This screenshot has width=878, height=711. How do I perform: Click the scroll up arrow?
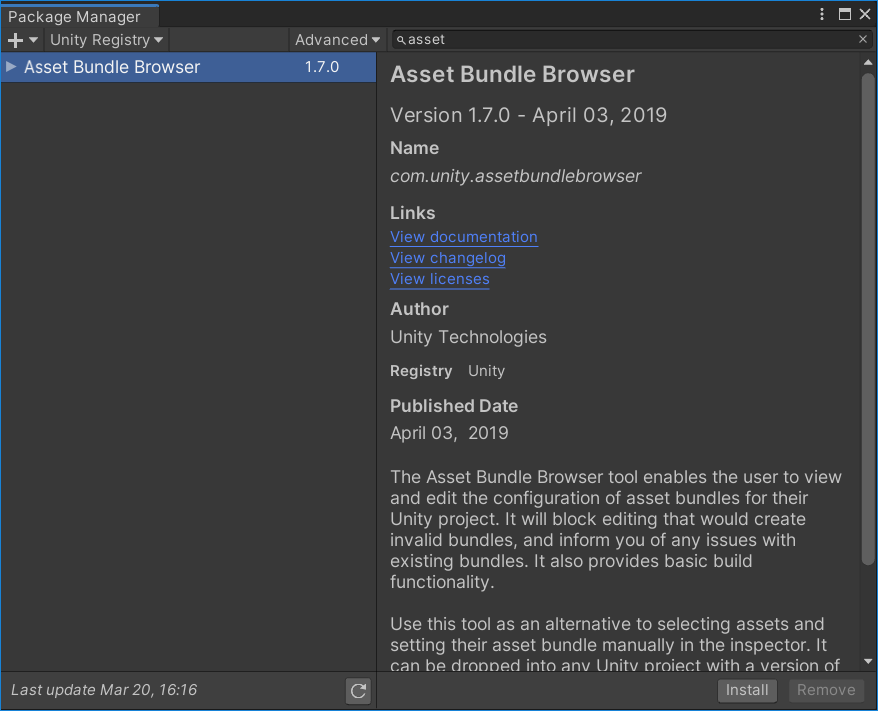pyautogui.click(x=868, y=62)
